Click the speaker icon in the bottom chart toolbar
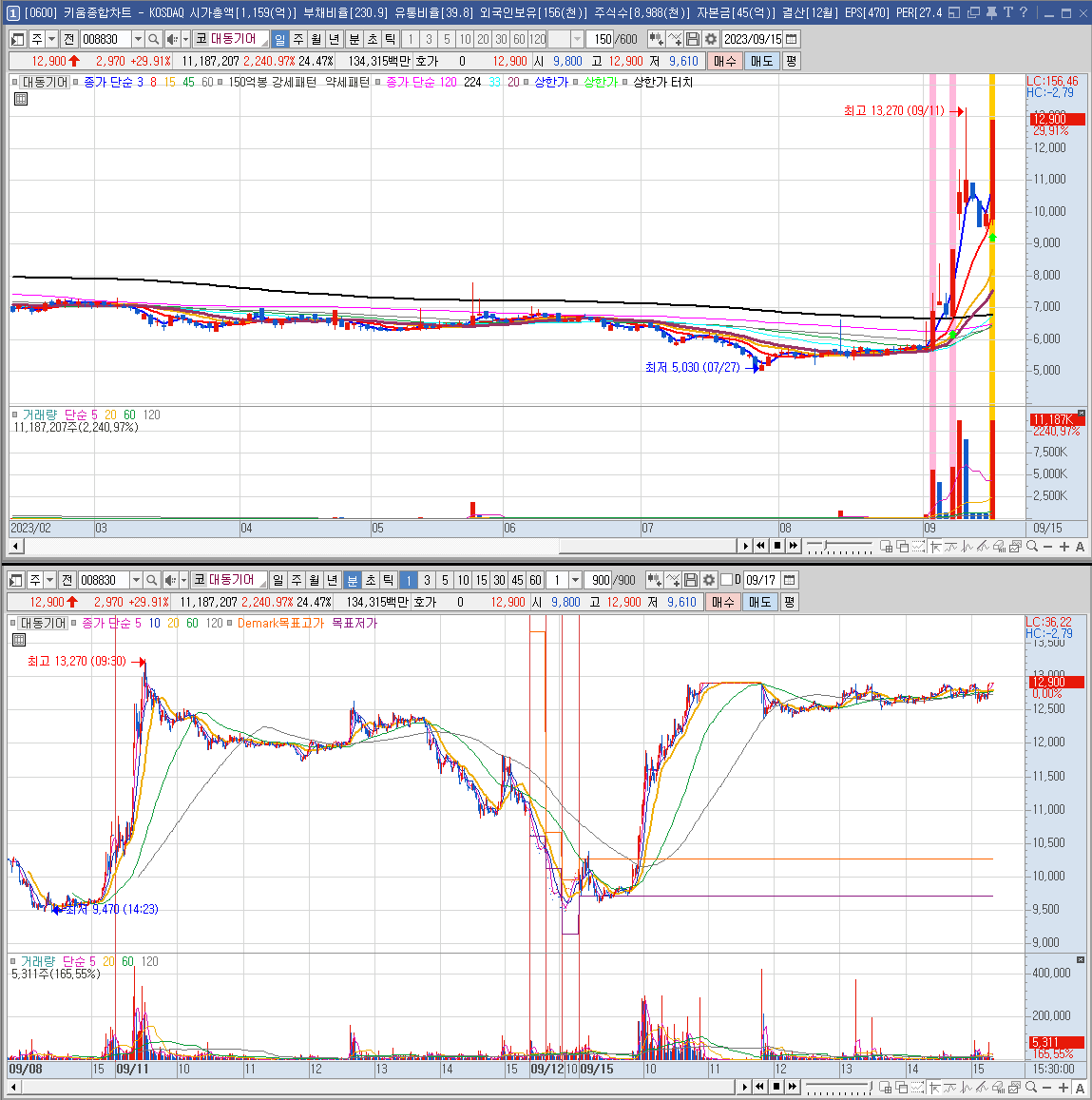Image resolution: width=1092 pixels, height=1100 pixels. click(169, 580)
